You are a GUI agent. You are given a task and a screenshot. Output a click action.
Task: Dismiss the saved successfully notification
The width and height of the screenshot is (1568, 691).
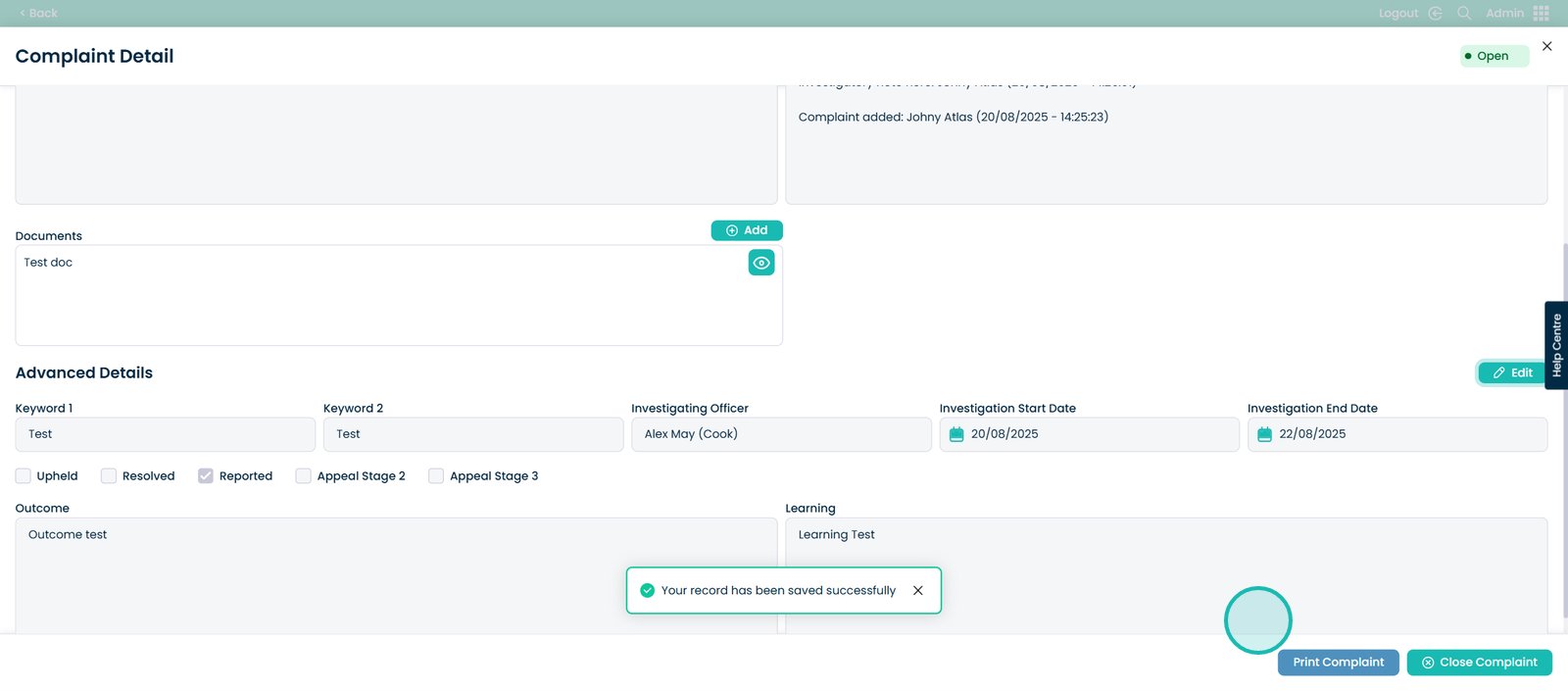(917, 590)
